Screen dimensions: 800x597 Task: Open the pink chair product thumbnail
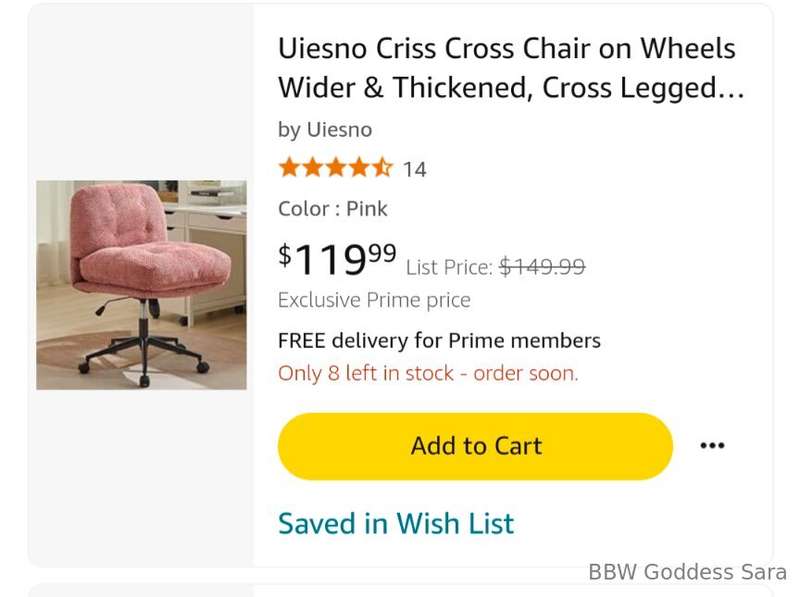(x=141, y=285)
